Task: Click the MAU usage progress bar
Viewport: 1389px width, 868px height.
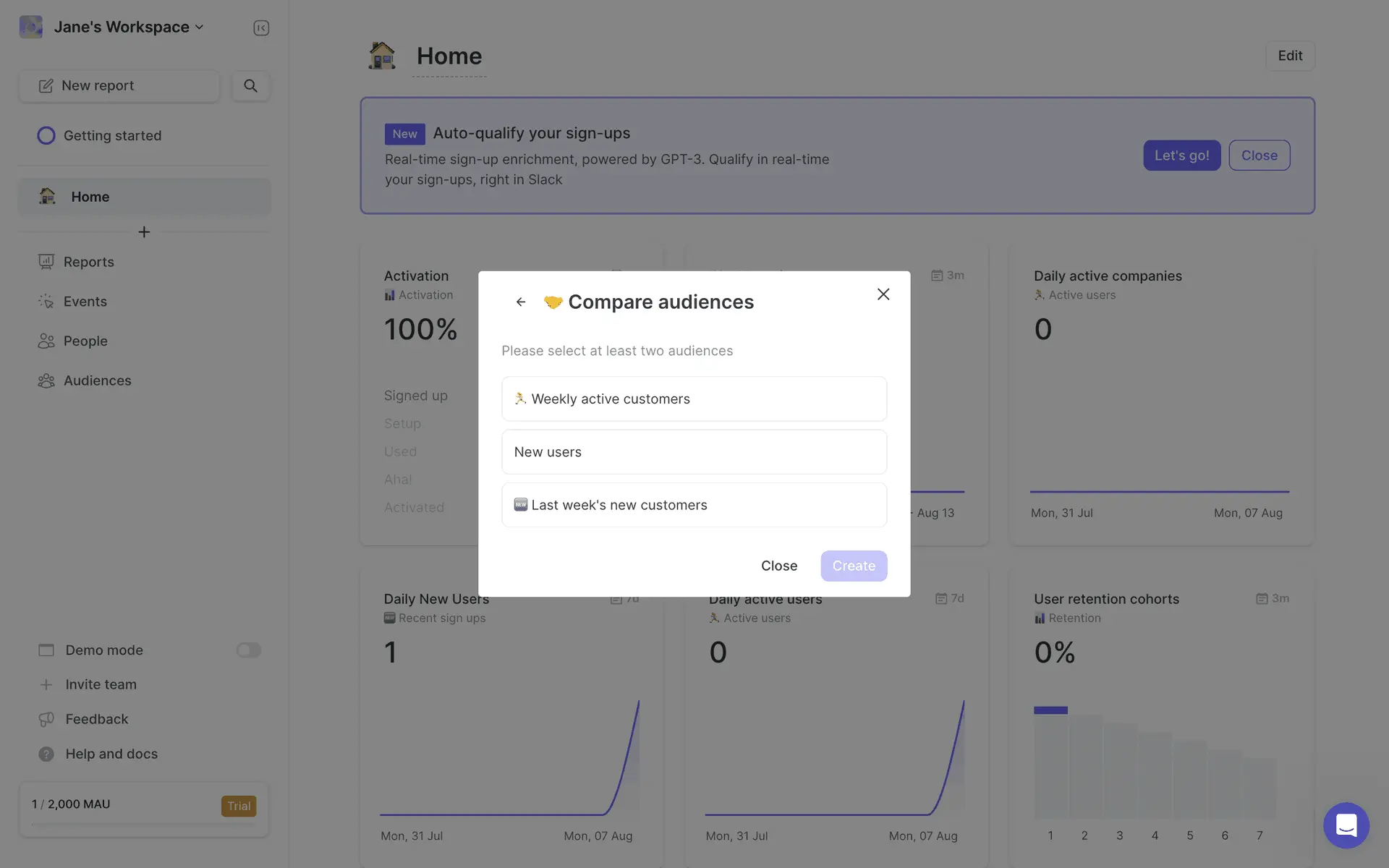Action: [143, 824]
